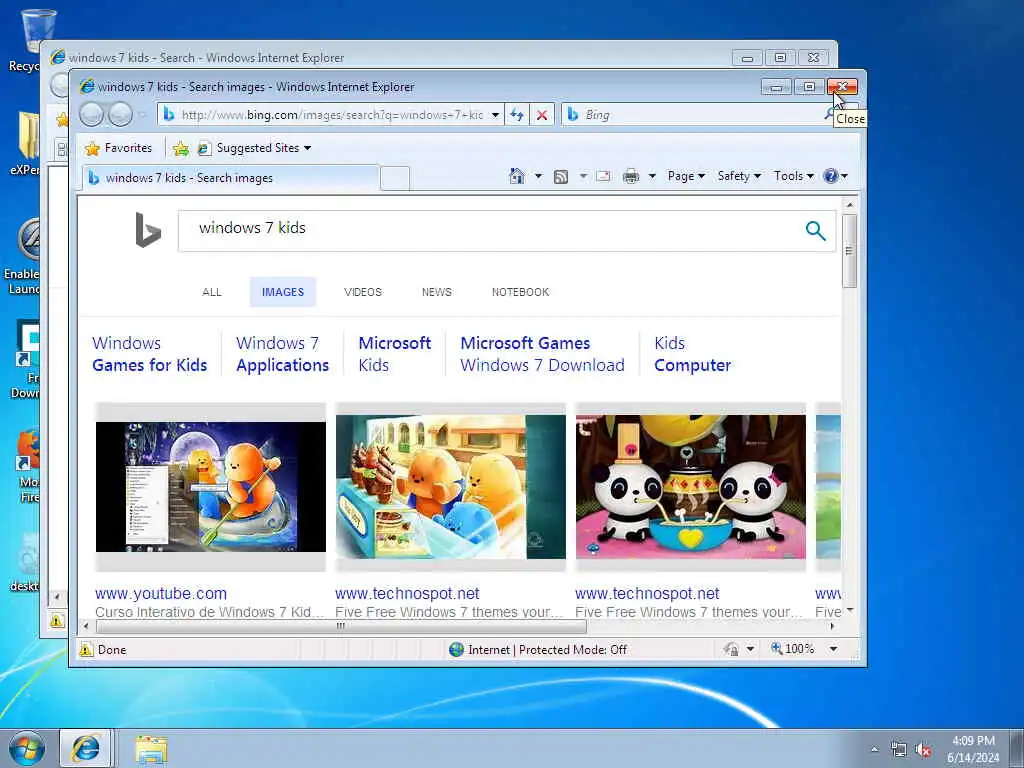Click the Refresh page icon

click(x=517, y=115)
